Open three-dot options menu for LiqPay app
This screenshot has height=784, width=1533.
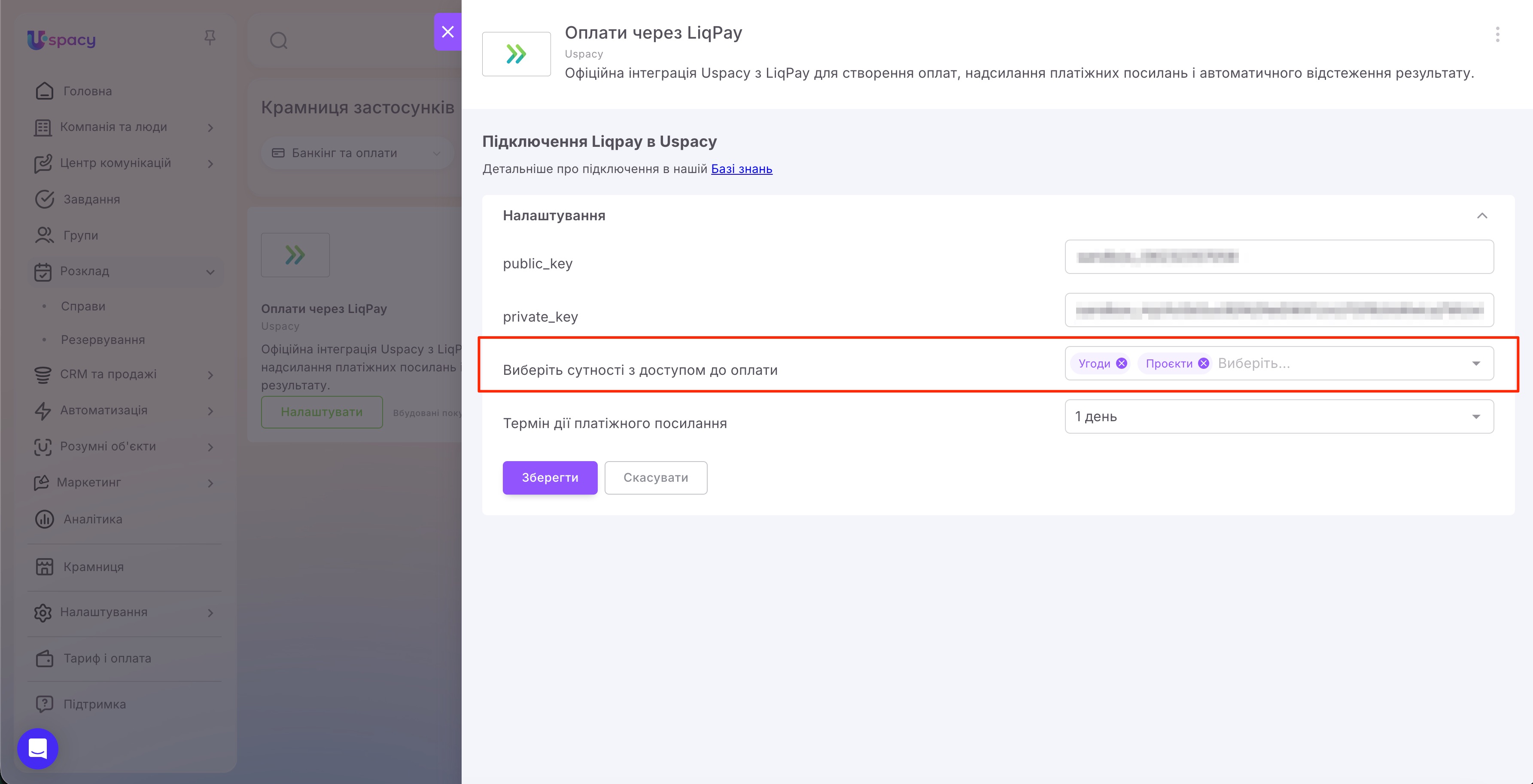[1497, 34]
